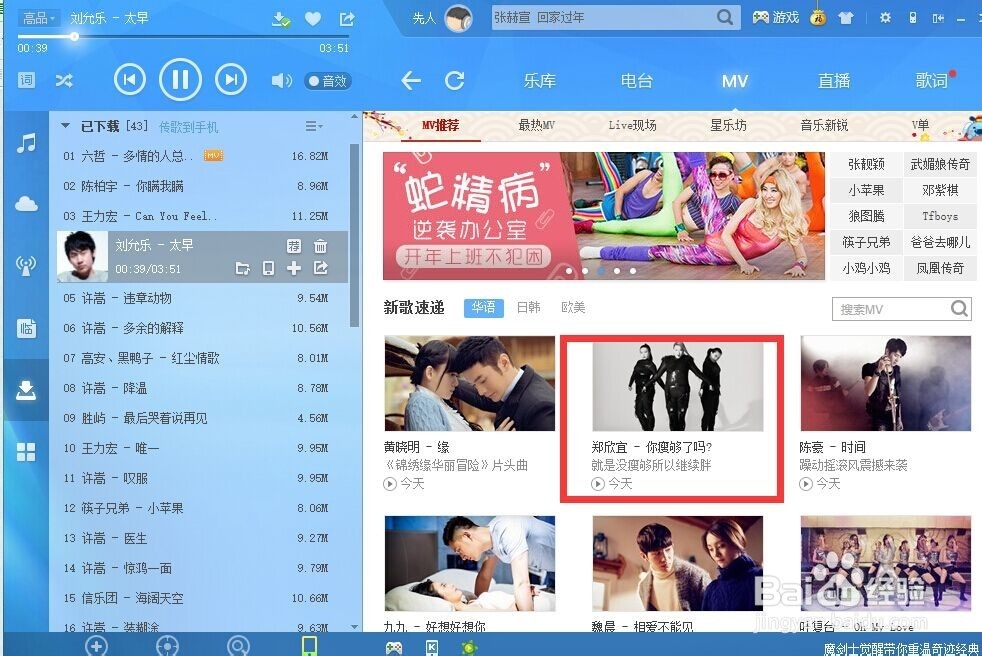Open download manager sidebar icon

click(26, 390)
